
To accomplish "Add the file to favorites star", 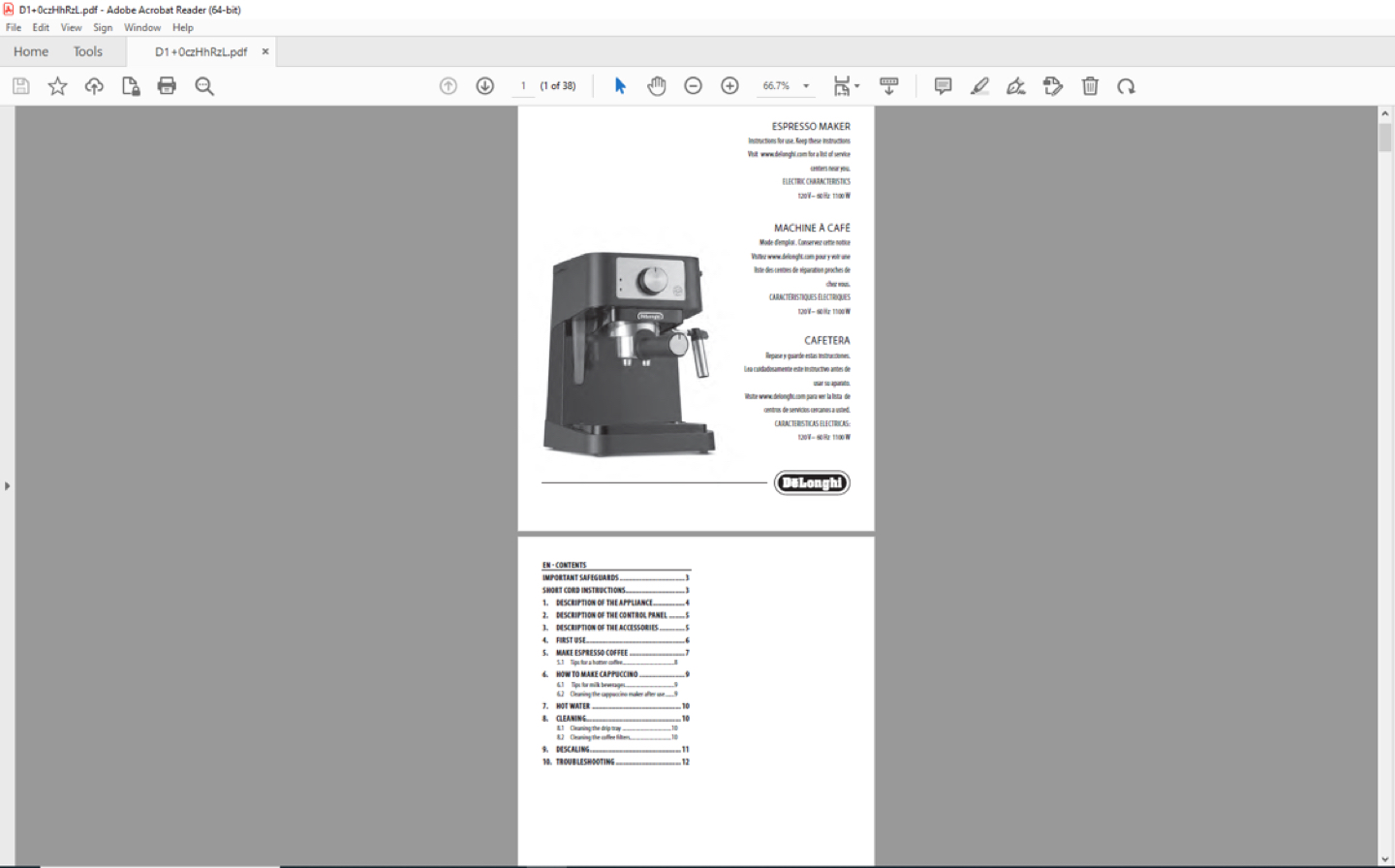I will (x=56, y=85).
